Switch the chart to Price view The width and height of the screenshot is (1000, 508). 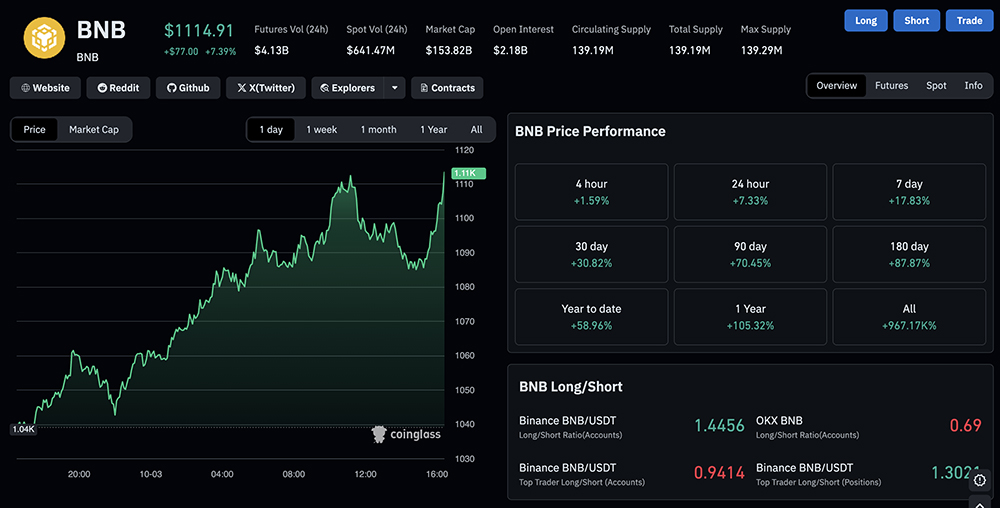[x=35, y=130]
